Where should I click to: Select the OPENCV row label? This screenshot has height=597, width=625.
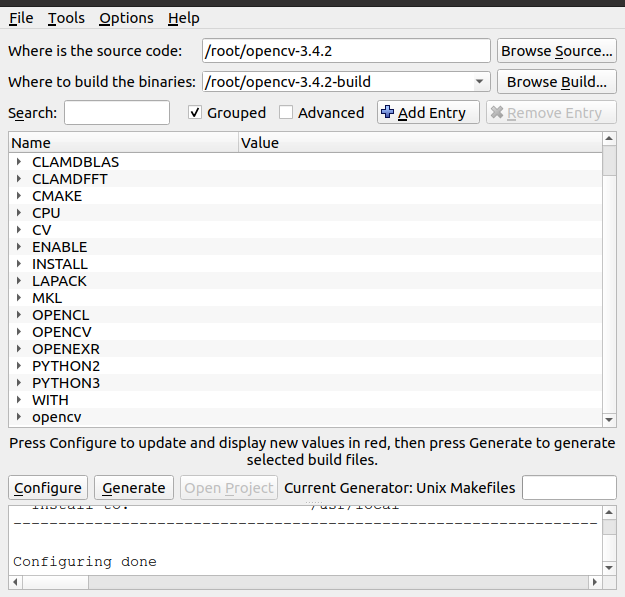(x=62, y=332)
